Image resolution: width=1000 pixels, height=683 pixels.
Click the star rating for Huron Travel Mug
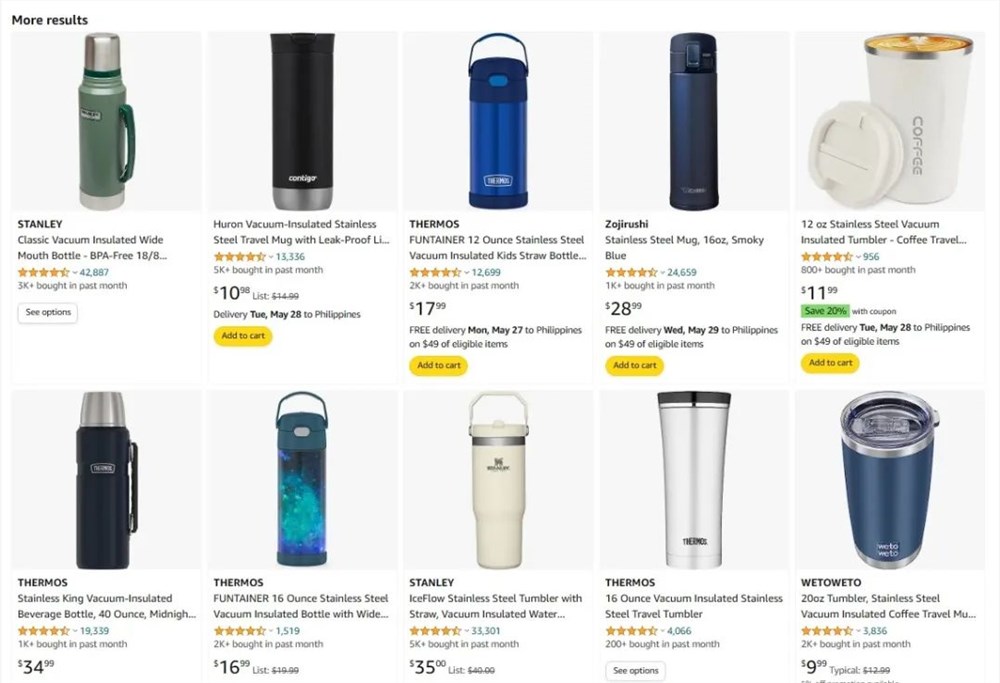point(239,256)
